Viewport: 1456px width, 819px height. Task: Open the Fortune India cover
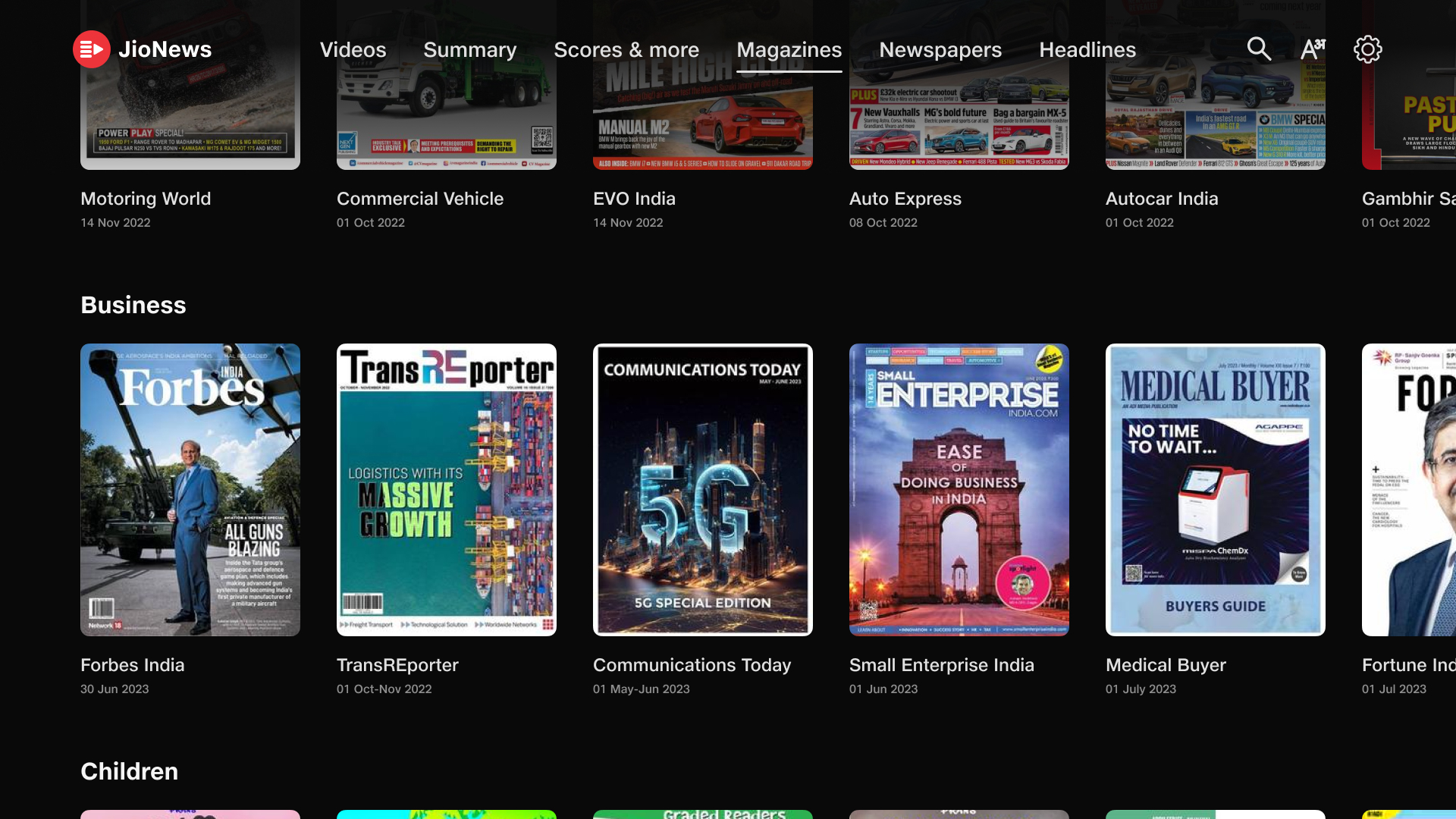click(x=1409, y=490)
